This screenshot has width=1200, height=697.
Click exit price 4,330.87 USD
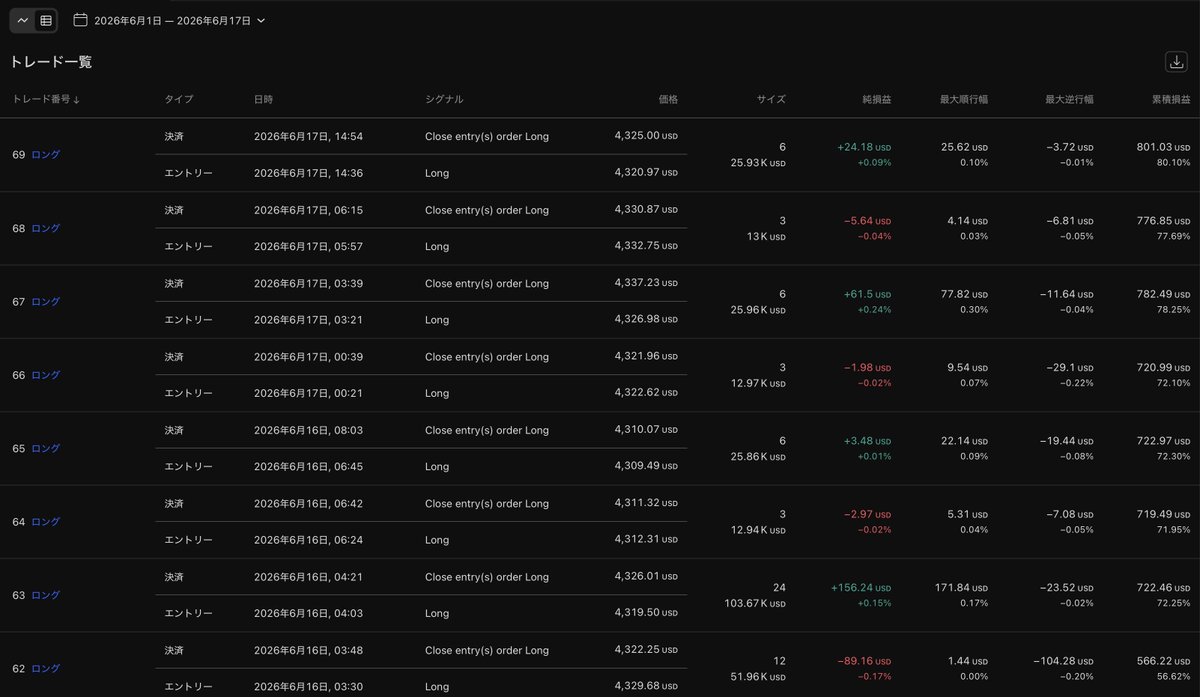coord(646,208)
